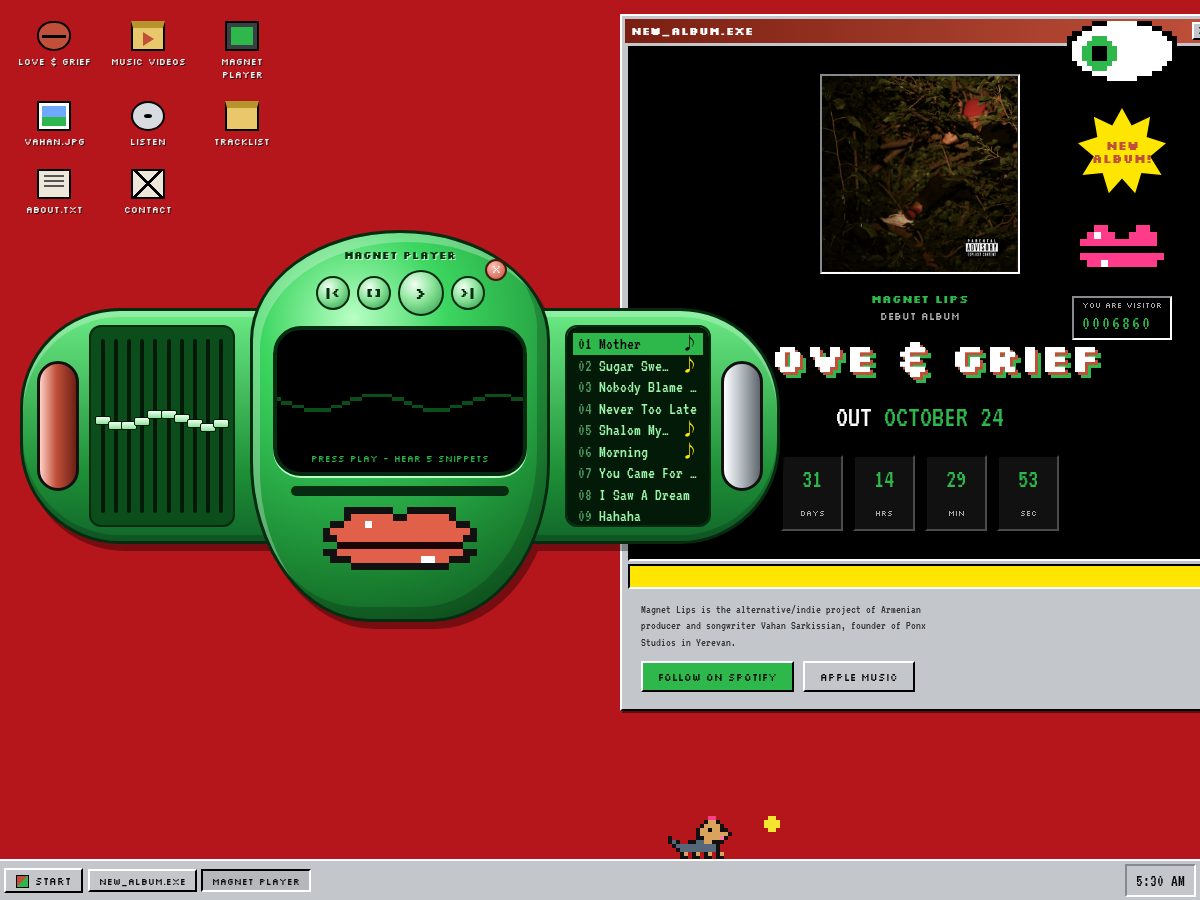This screenshot has width=1200, height=900.
Task: Click the pixel mouse above taskbar
Action: click(x=700, y=838)
